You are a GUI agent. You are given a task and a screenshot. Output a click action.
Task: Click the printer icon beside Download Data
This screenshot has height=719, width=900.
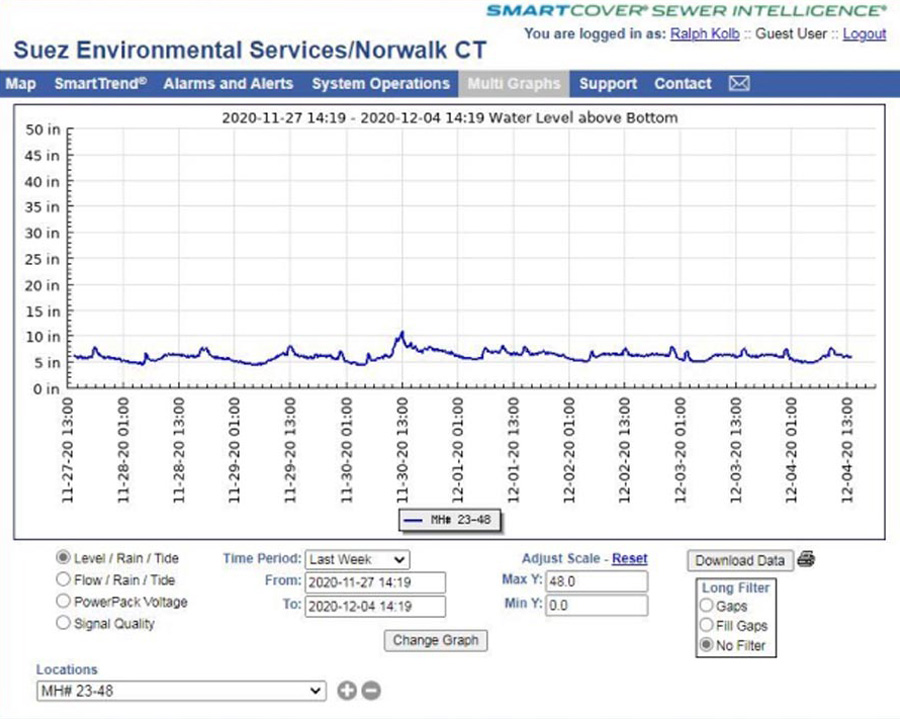point(806,559)
